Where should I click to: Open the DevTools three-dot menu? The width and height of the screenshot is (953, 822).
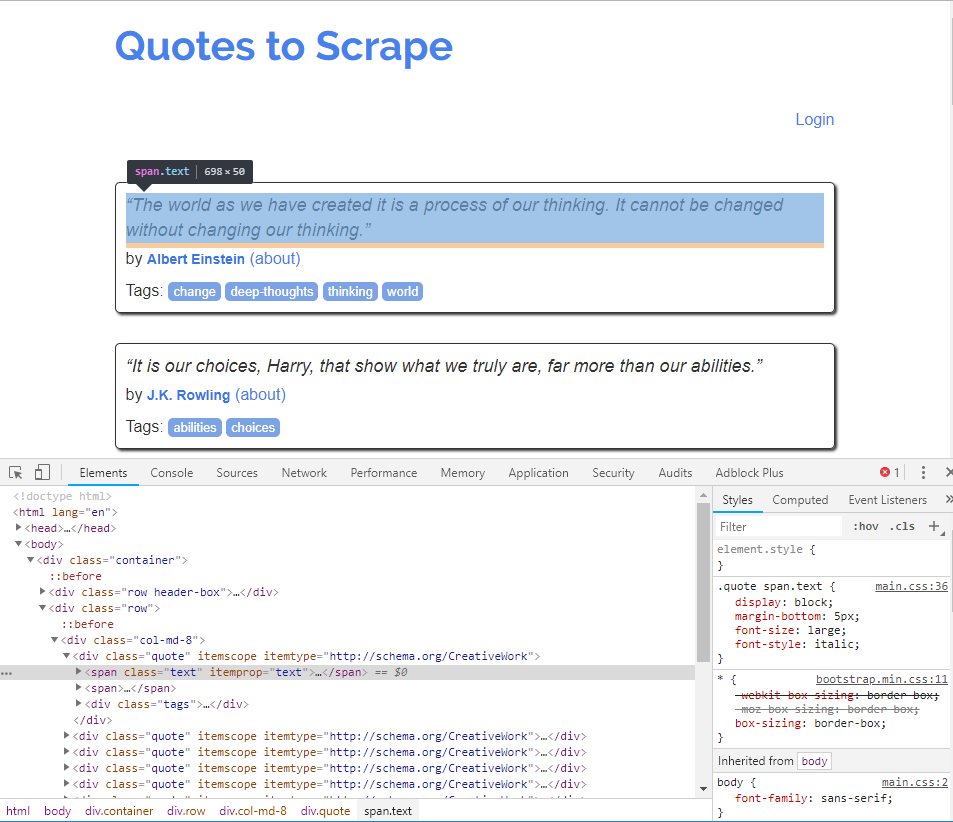coord(923,472)
